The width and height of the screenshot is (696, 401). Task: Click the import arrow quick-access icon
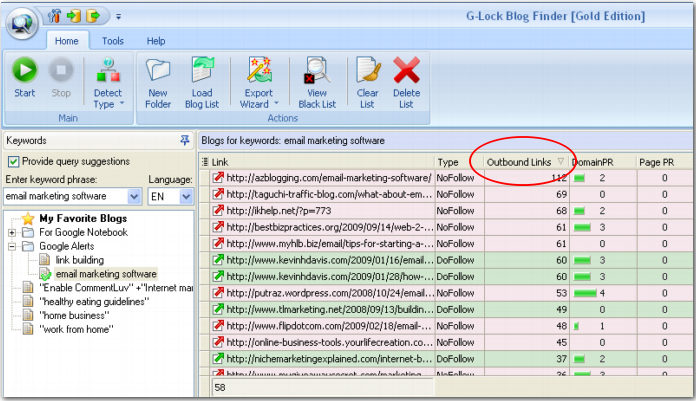pyautogui.click(x=74, y=16)
